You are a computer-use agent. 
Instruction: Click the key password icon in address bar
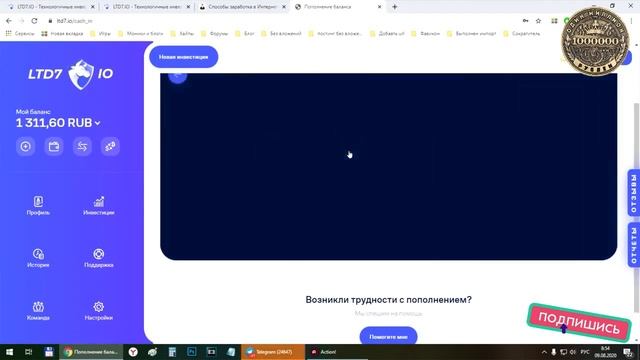(x=525, y=21)
